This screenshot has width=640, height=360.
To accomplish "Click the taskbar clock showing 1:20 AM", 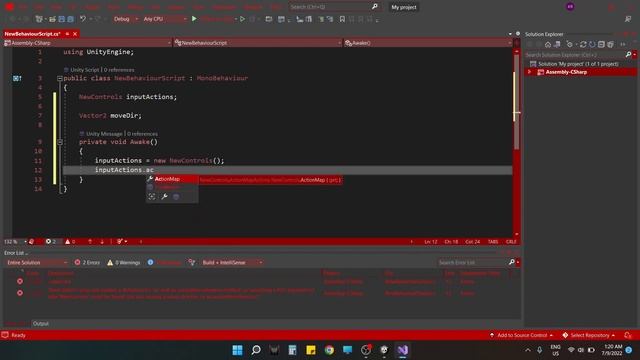I will pos(611,350).
